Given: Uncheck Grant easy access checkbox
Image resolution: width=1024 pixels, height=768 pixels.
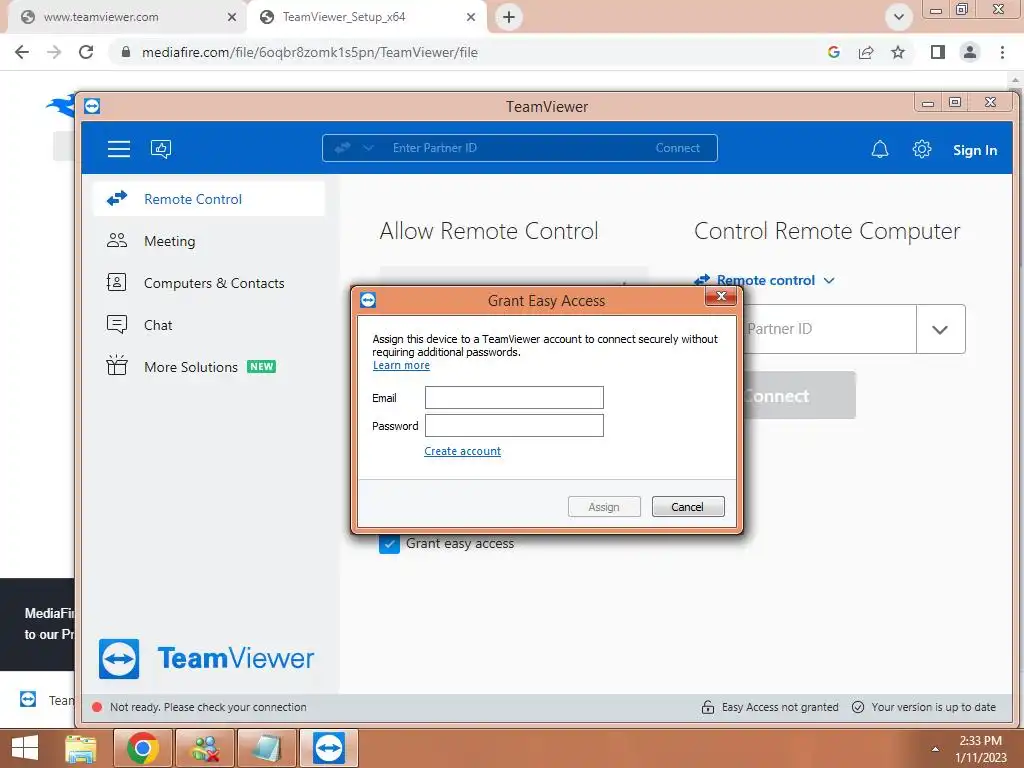Looking at the screenshot, I should coord(389,543).
